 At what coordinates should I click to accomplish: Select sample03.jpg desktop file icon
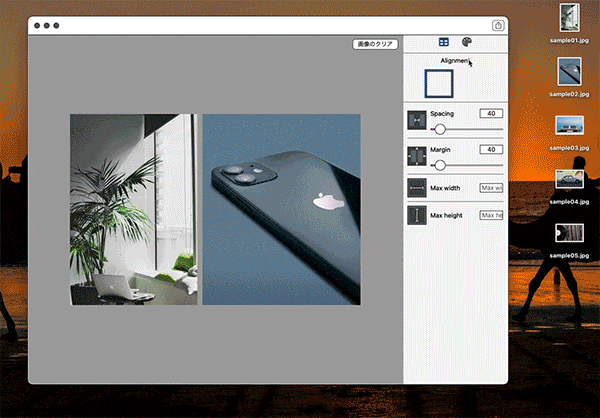569,125
